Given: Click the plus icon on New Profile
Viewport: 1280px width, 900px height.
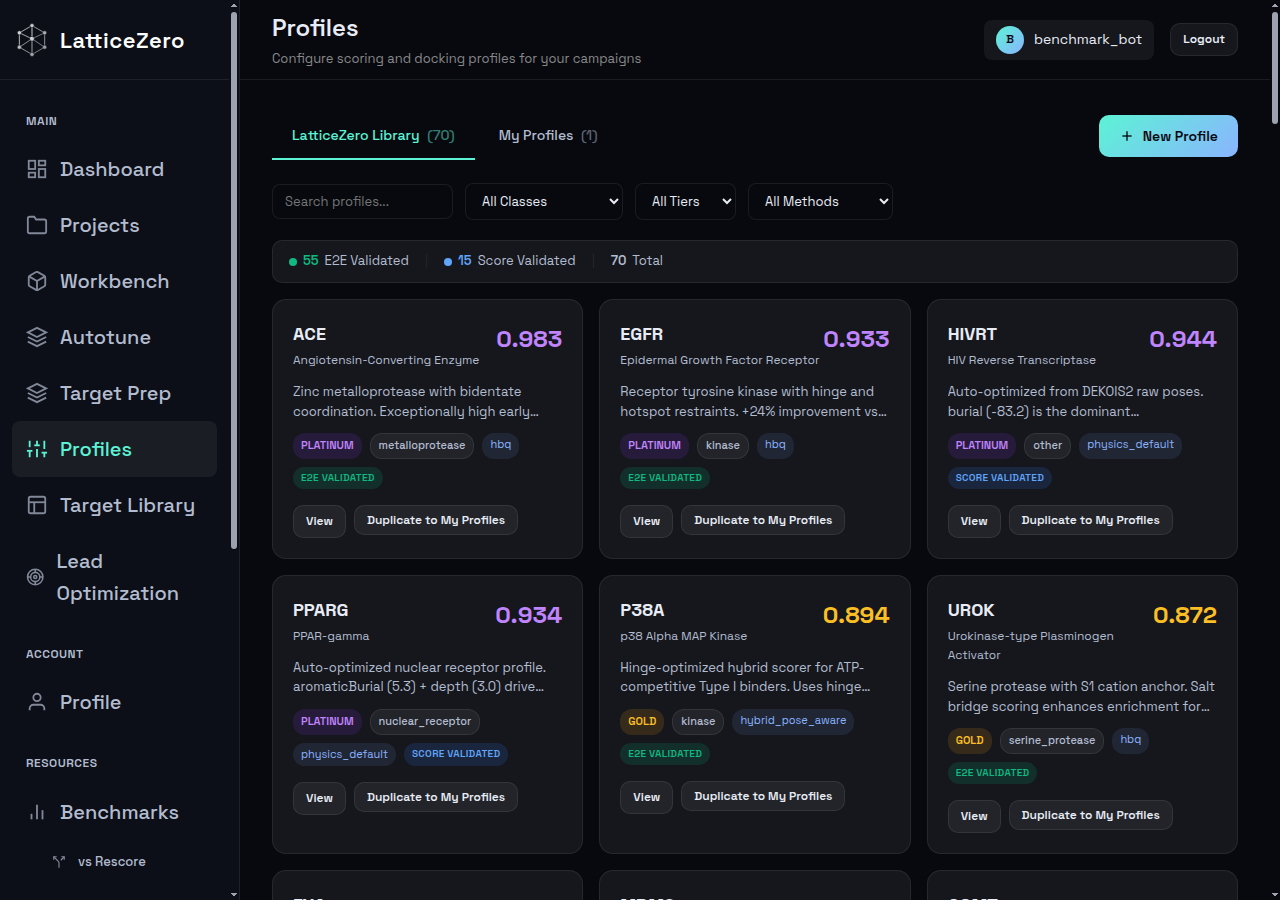Looking at the screenshot, I should pyautogui.click(x=1127, y=136).
